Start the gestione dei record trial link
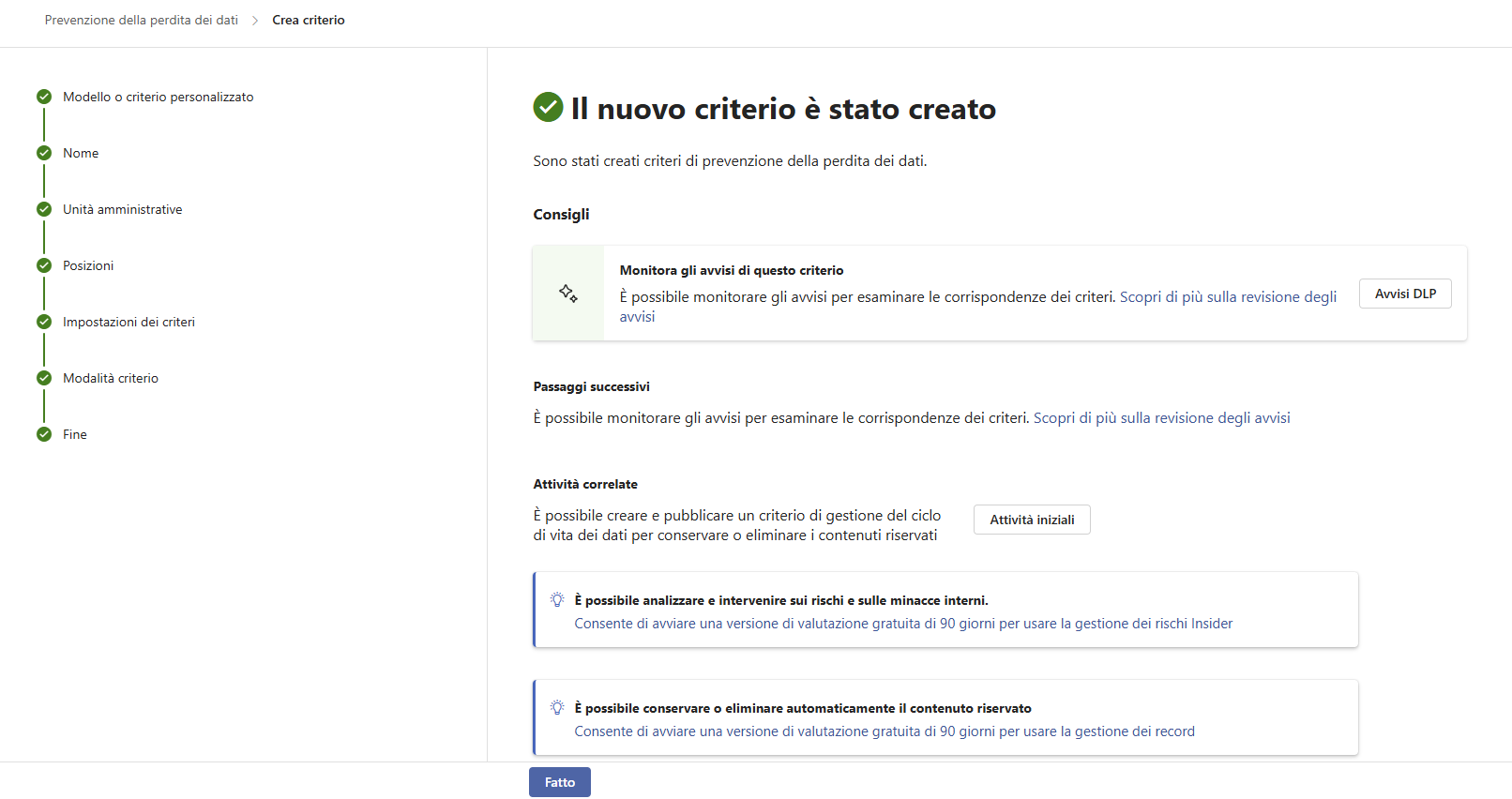 tap(885, 731)
